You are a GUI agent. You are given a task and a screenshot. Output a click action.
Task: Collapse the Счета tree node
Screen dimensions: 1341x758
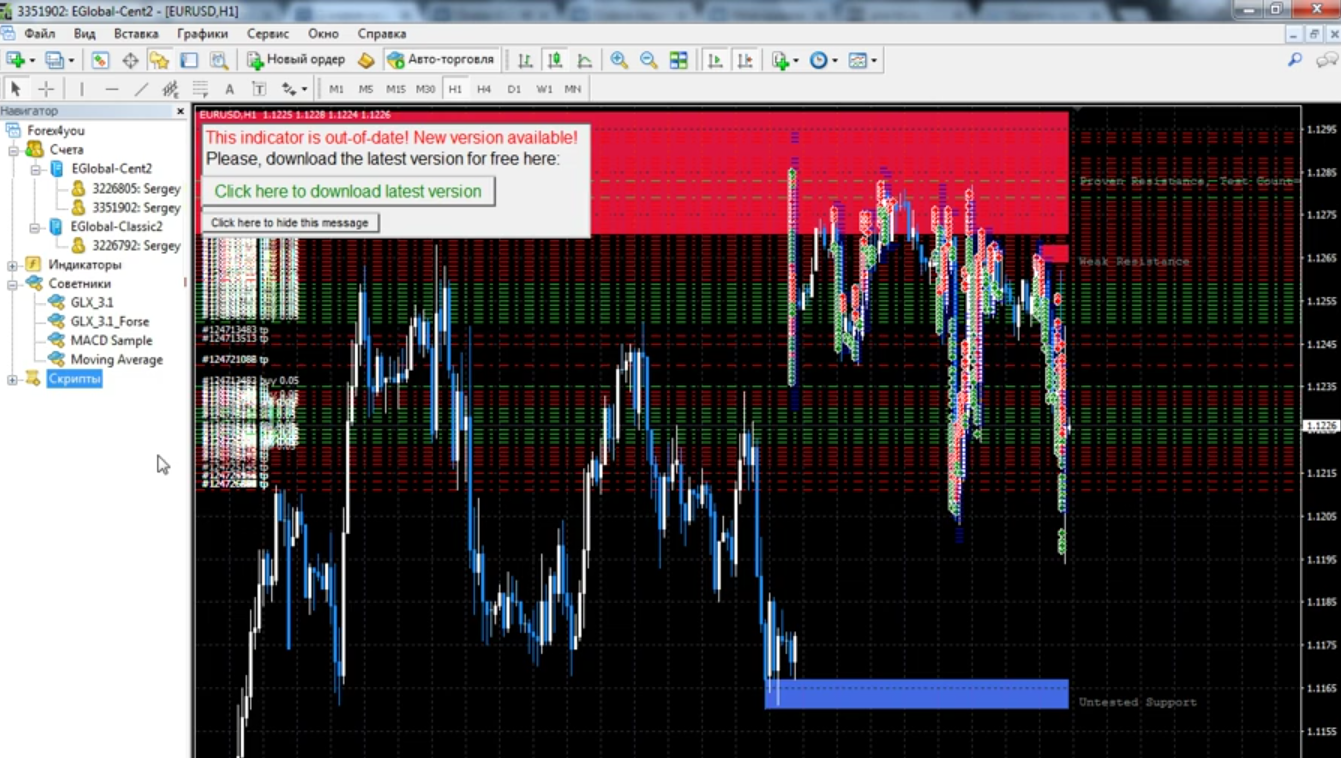(13, 150)
